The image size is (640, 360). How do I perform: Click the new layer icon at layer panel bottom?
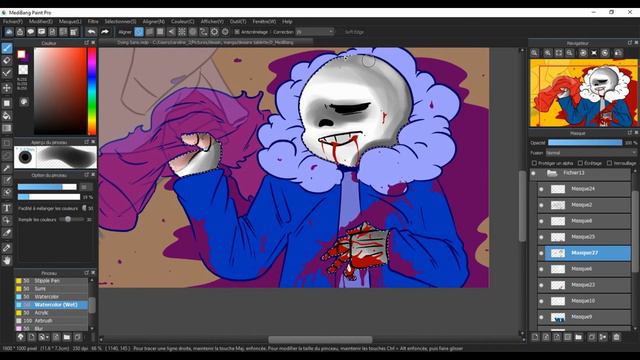point(535,337)
